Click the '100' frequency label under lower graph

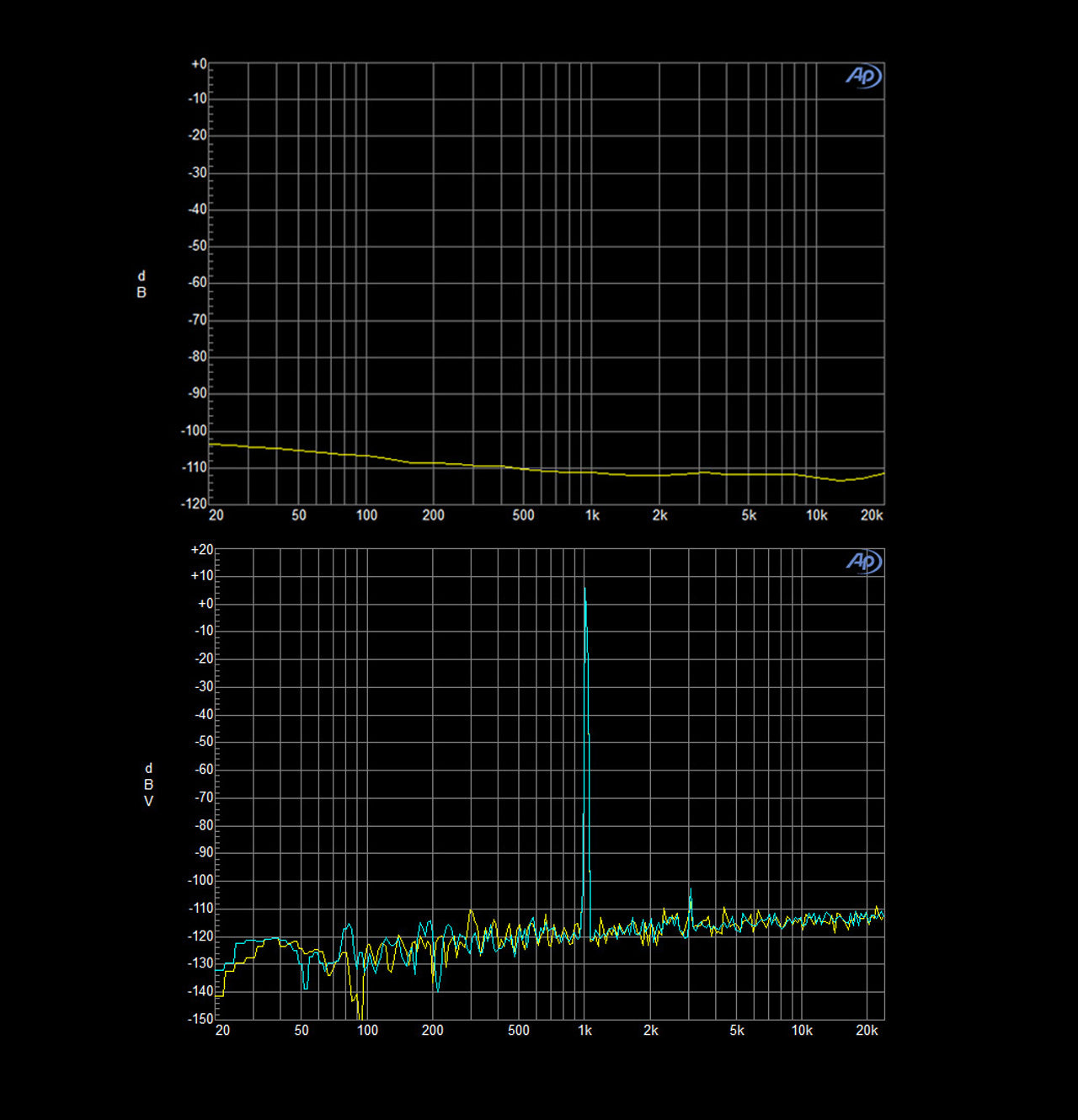tap(367, 1030)
